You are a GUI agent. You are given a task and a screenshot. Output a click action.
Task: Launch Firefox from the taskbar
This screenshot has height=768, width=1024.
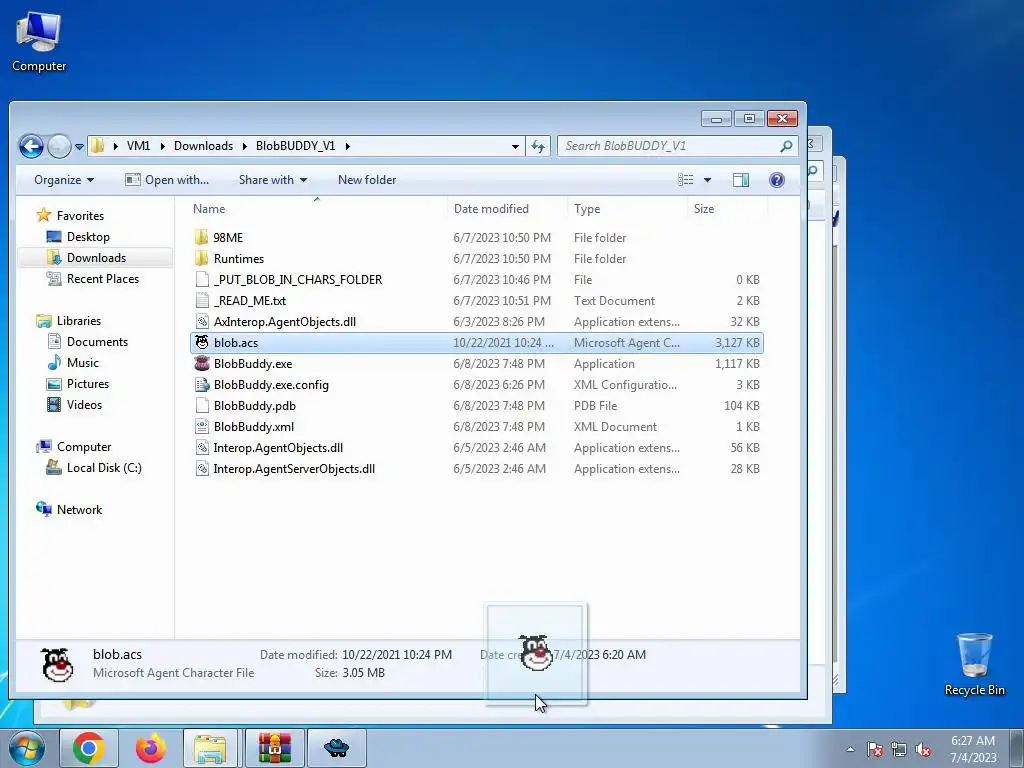(150, 748)
